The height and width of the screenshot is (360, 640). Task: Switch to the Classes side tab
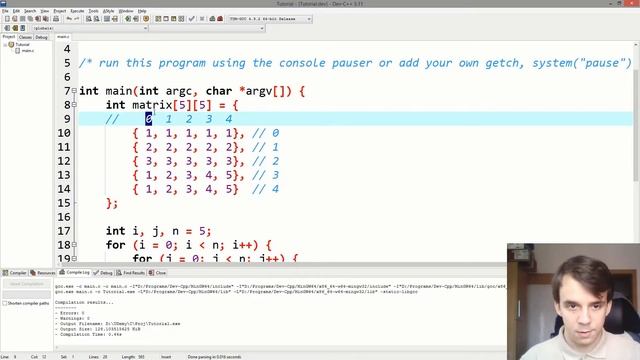click(x=25, y=37)
